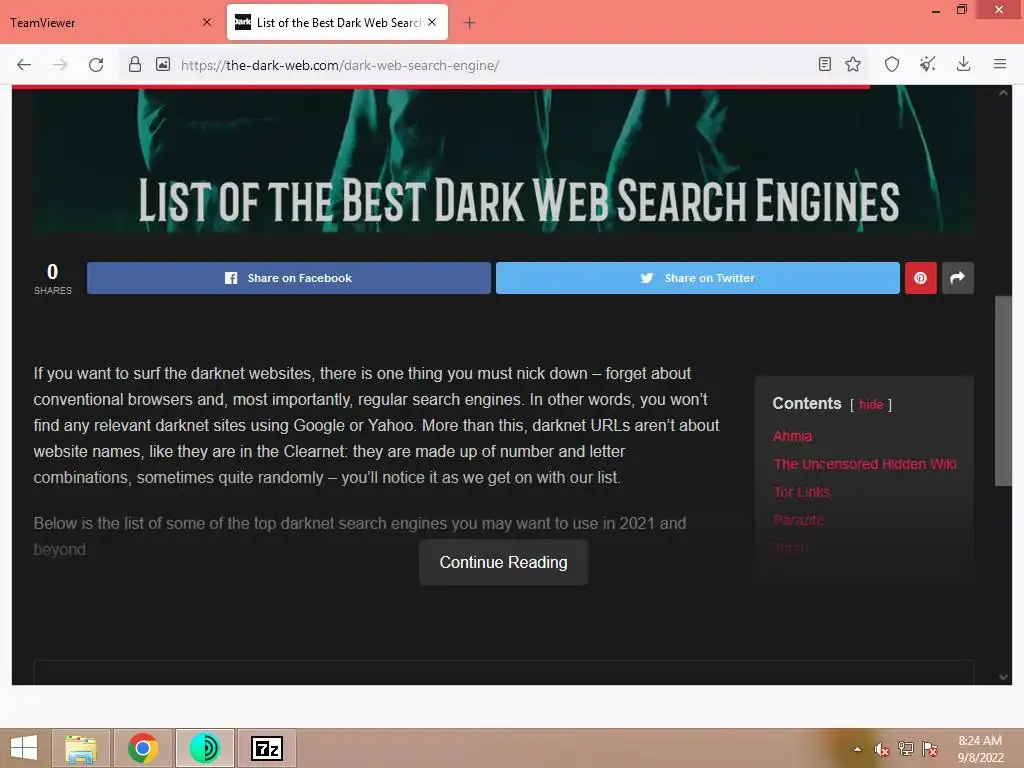Launch Google Chrome from taskbar
The height and width of the screenshot is (768, 1024).
[143, 748]
